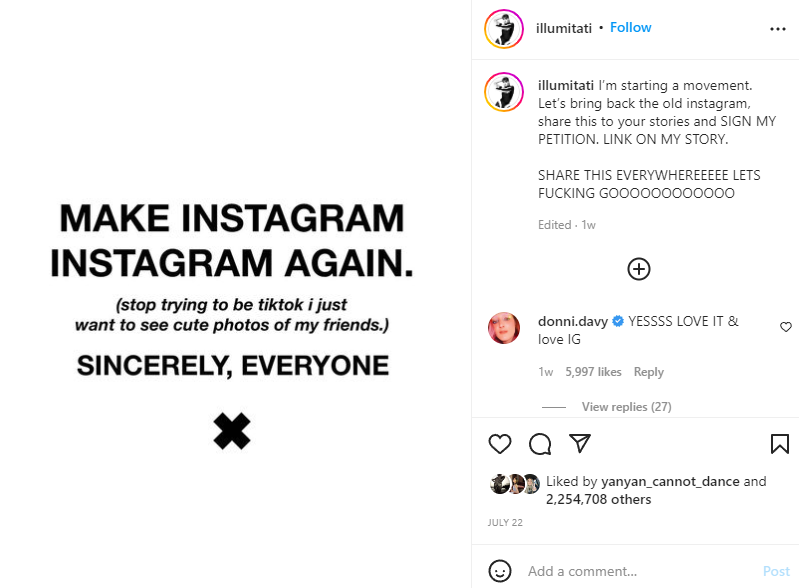Like the post with the heart icon

pyautogui.click(x=500, y=444)
